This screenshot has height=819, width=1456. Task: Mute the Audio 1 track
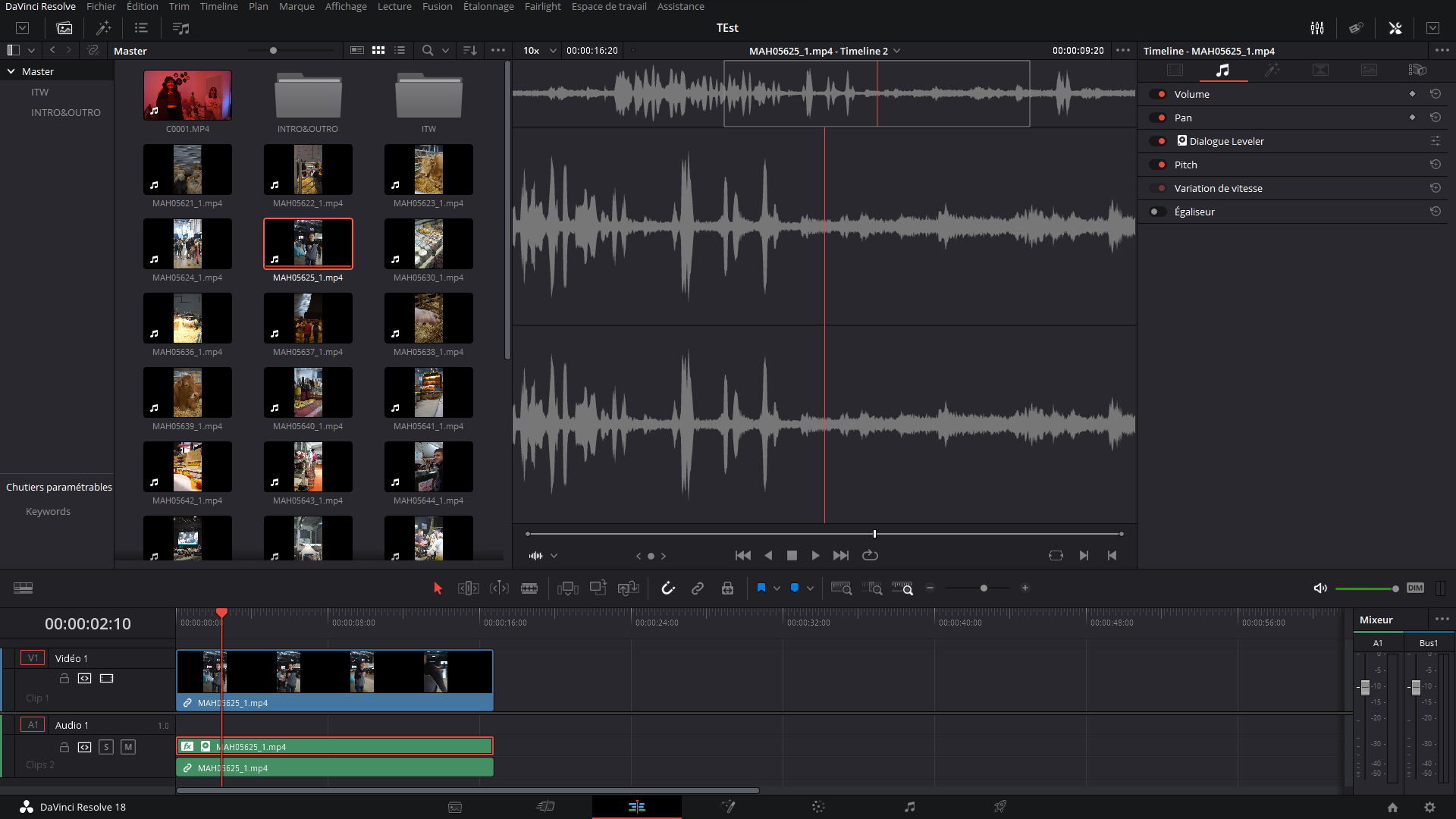click(128, 748)
